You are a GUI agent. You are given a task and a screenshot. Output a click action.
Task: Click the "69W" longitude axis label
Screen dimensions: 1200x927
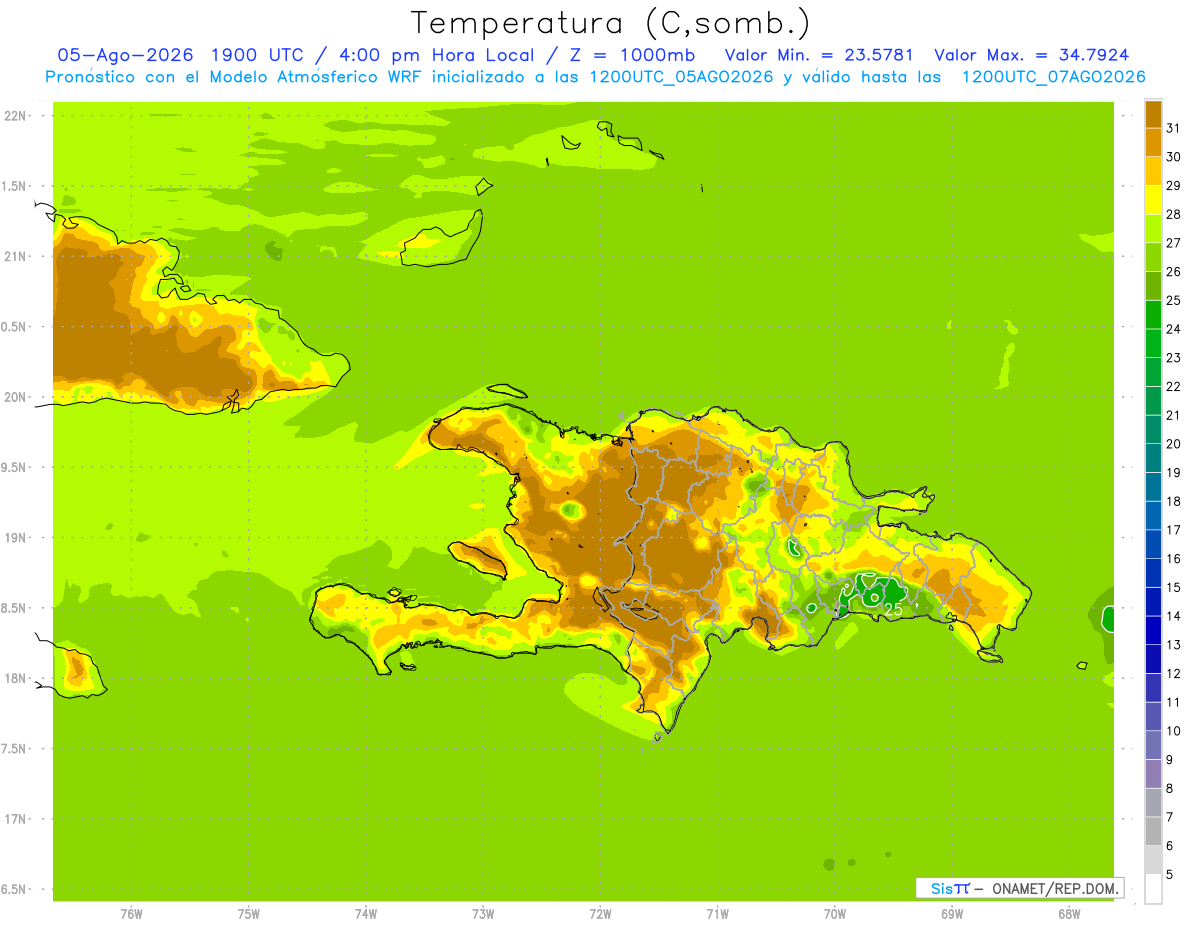[x=951, y=913]
